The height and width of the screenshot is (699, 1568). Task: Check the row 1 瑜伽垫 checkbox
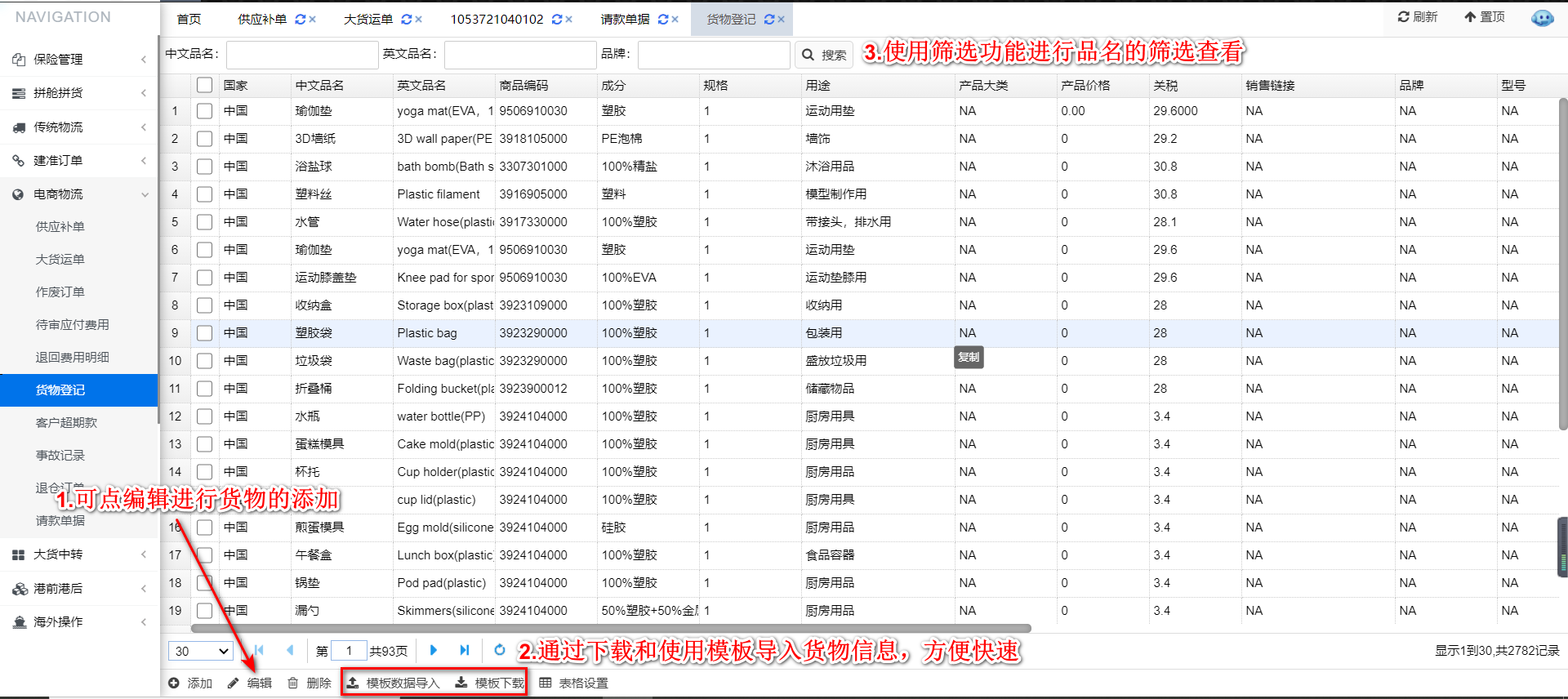(x=205, y=111)
